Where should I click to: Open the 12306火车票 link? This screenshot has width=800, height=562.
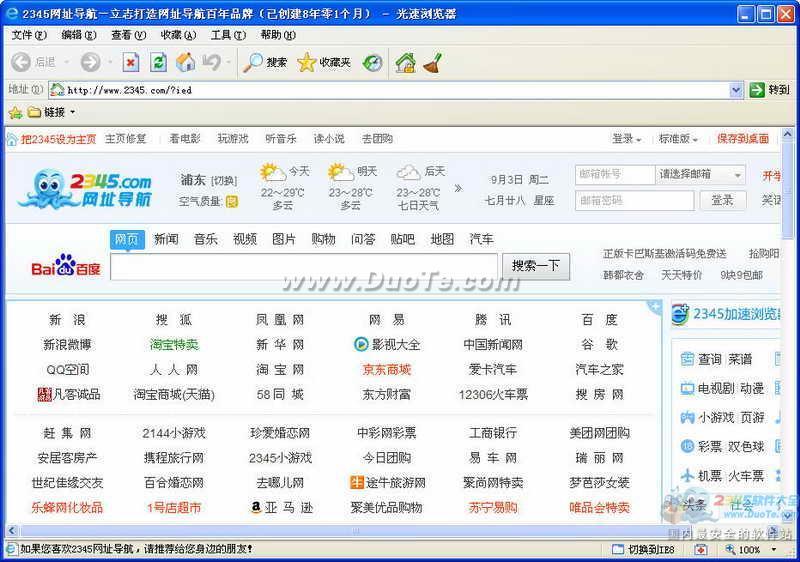(x=493, y=394)
